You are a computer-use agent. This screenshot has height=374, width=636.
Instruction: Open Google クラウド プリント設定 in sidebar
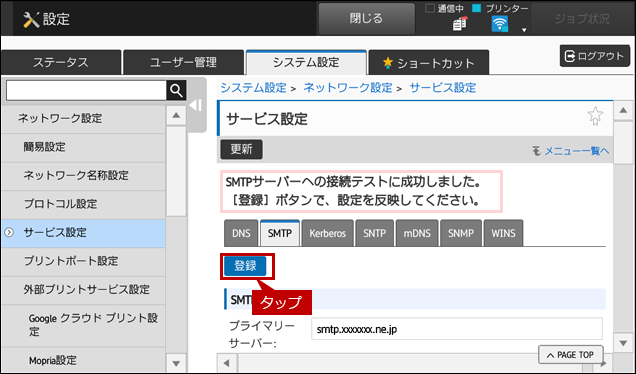pos(83,325)
